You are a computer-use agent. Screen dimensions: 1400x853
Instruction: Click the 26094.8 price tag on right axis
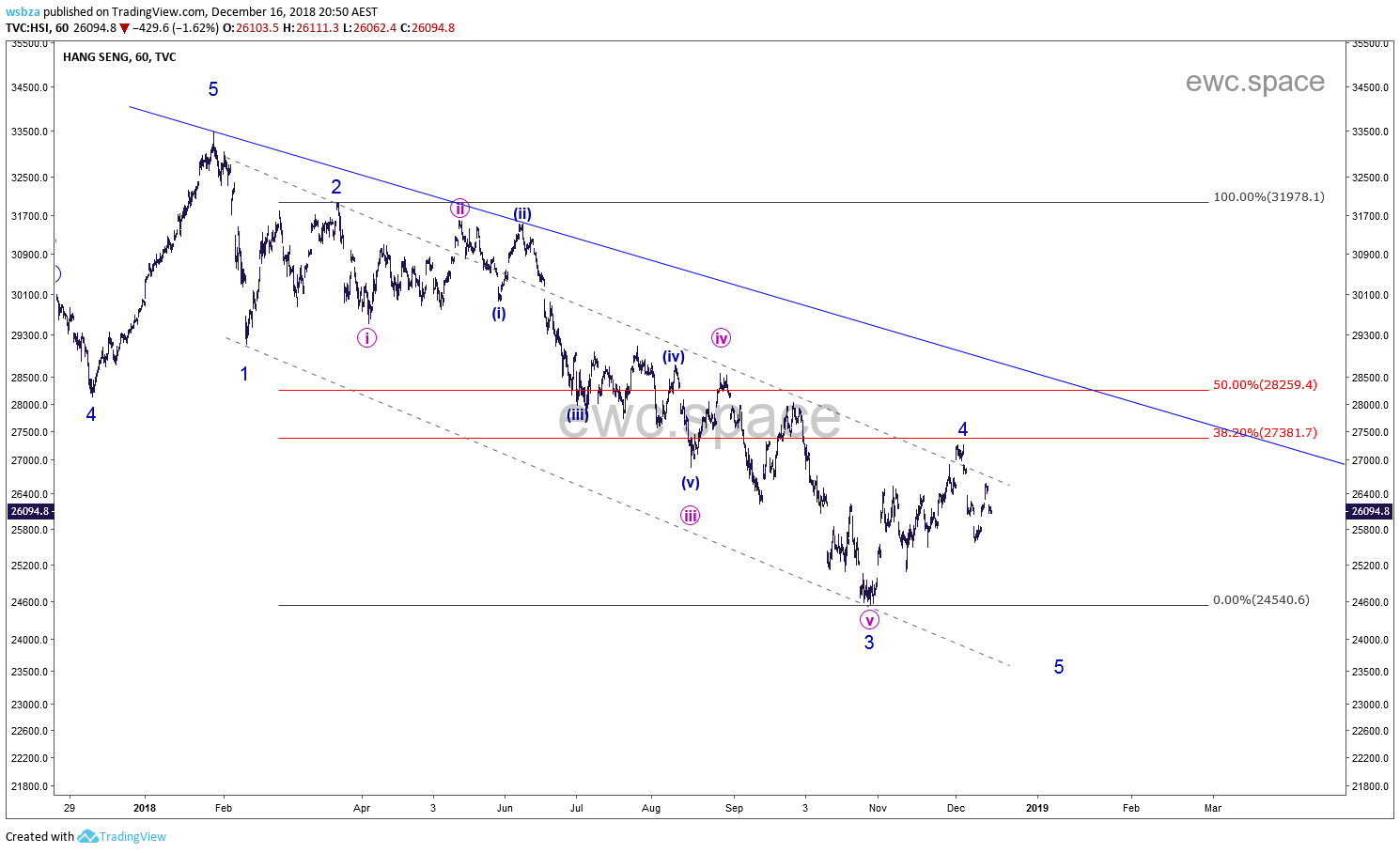(x=1369, y=512)
